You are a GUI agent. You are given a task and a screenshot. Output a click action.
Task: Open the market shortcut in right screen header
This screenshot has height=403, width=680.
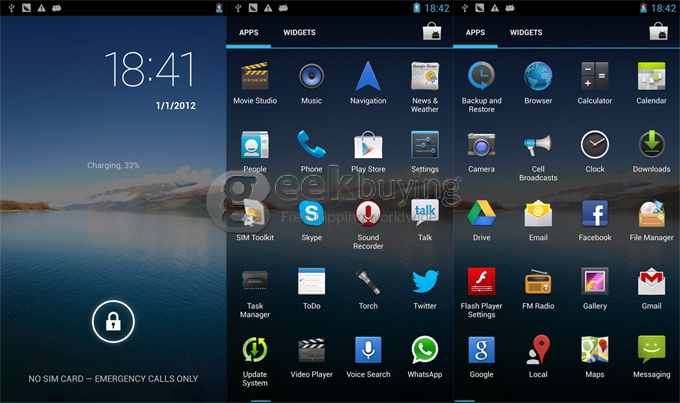coord(658,32)
